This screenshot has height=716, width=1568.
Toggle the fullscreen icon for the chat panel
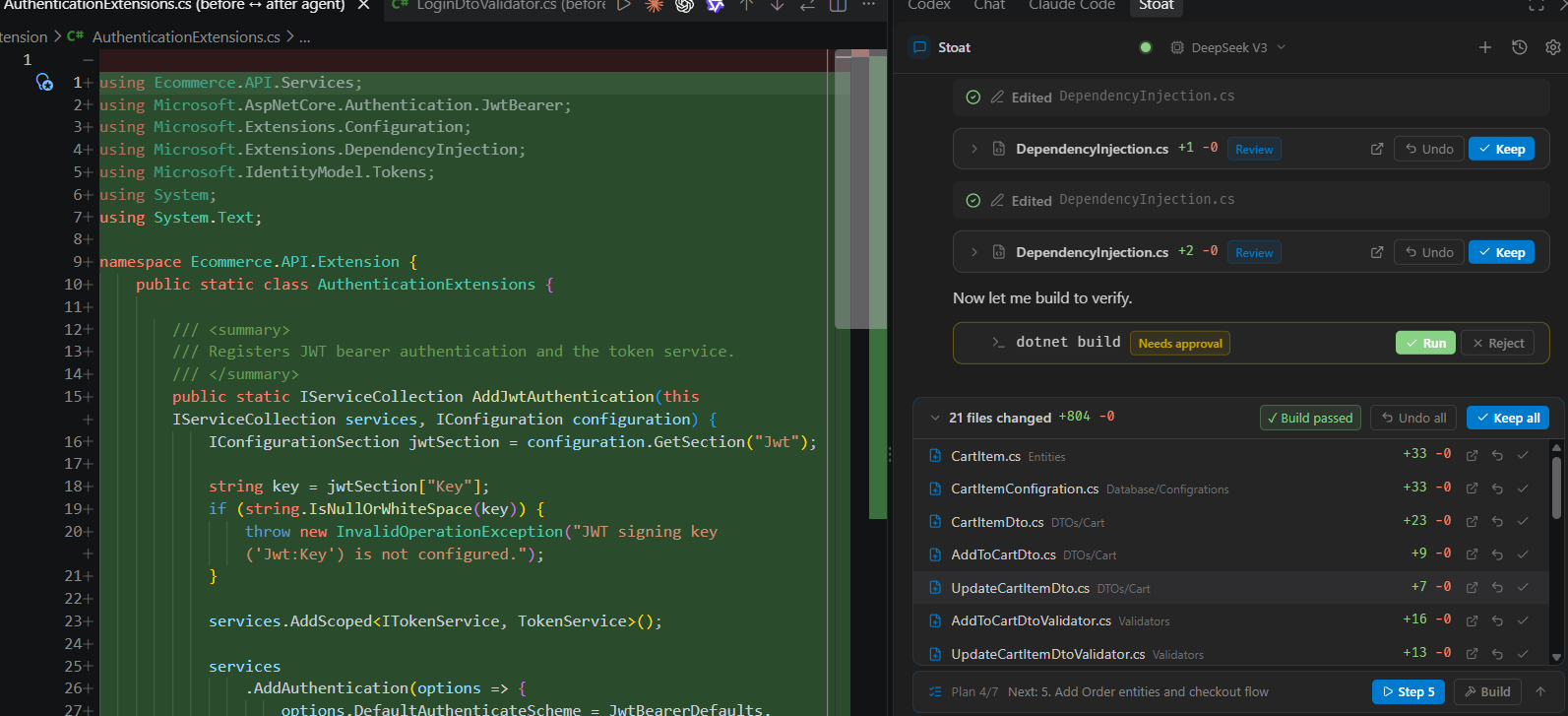click(x=1537, y=5)
